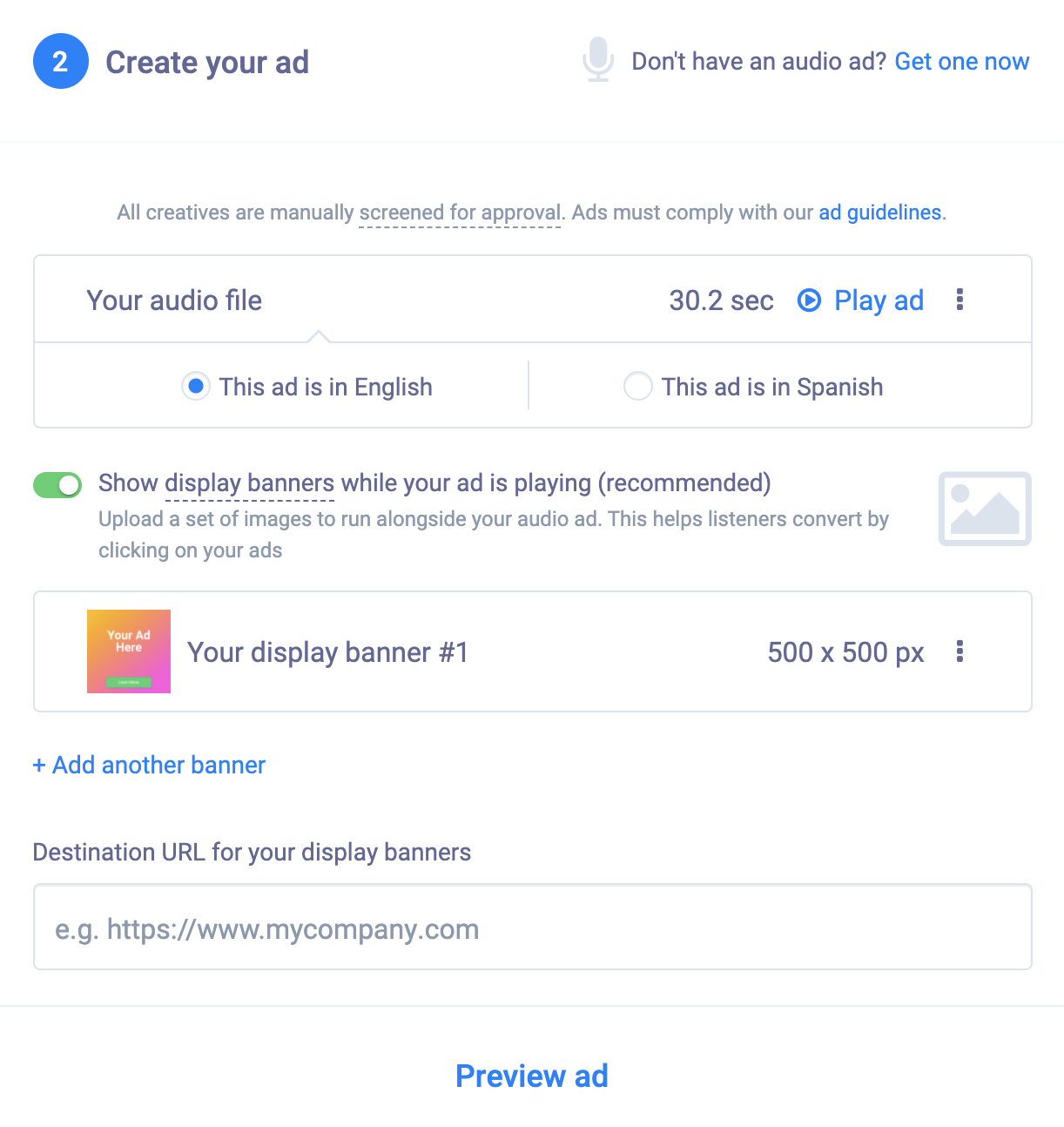The height and width of the screenshot is (1127, 1064).
Task: Click Preview ad at the bottom
Action: (532, 1076)
